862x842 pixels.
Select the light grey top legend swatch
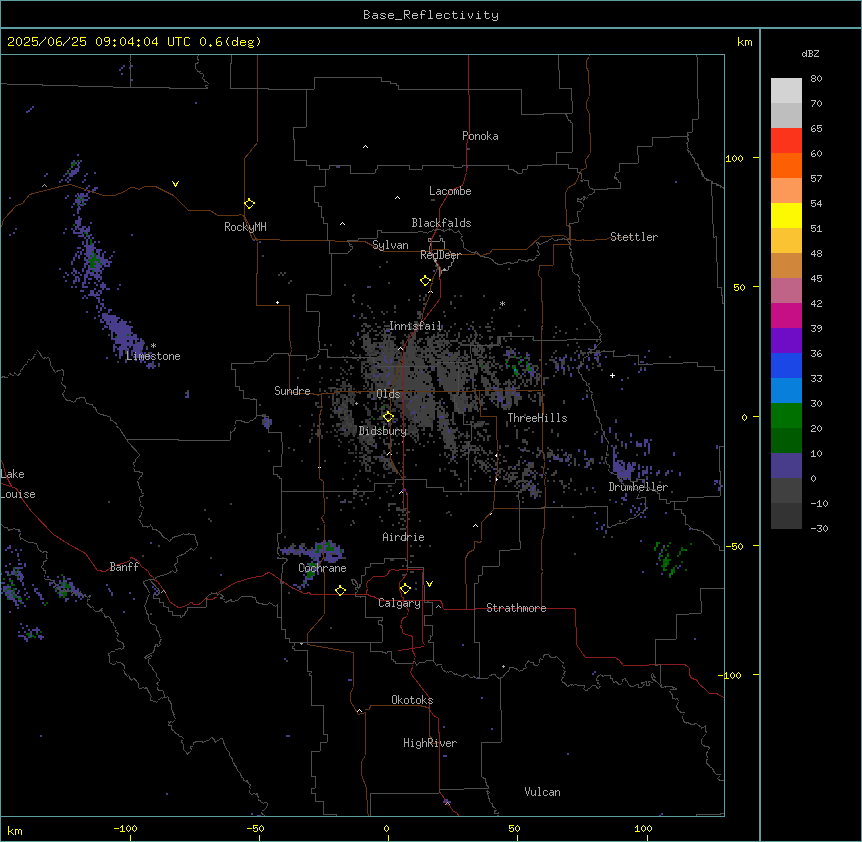[x=786, y=90]
